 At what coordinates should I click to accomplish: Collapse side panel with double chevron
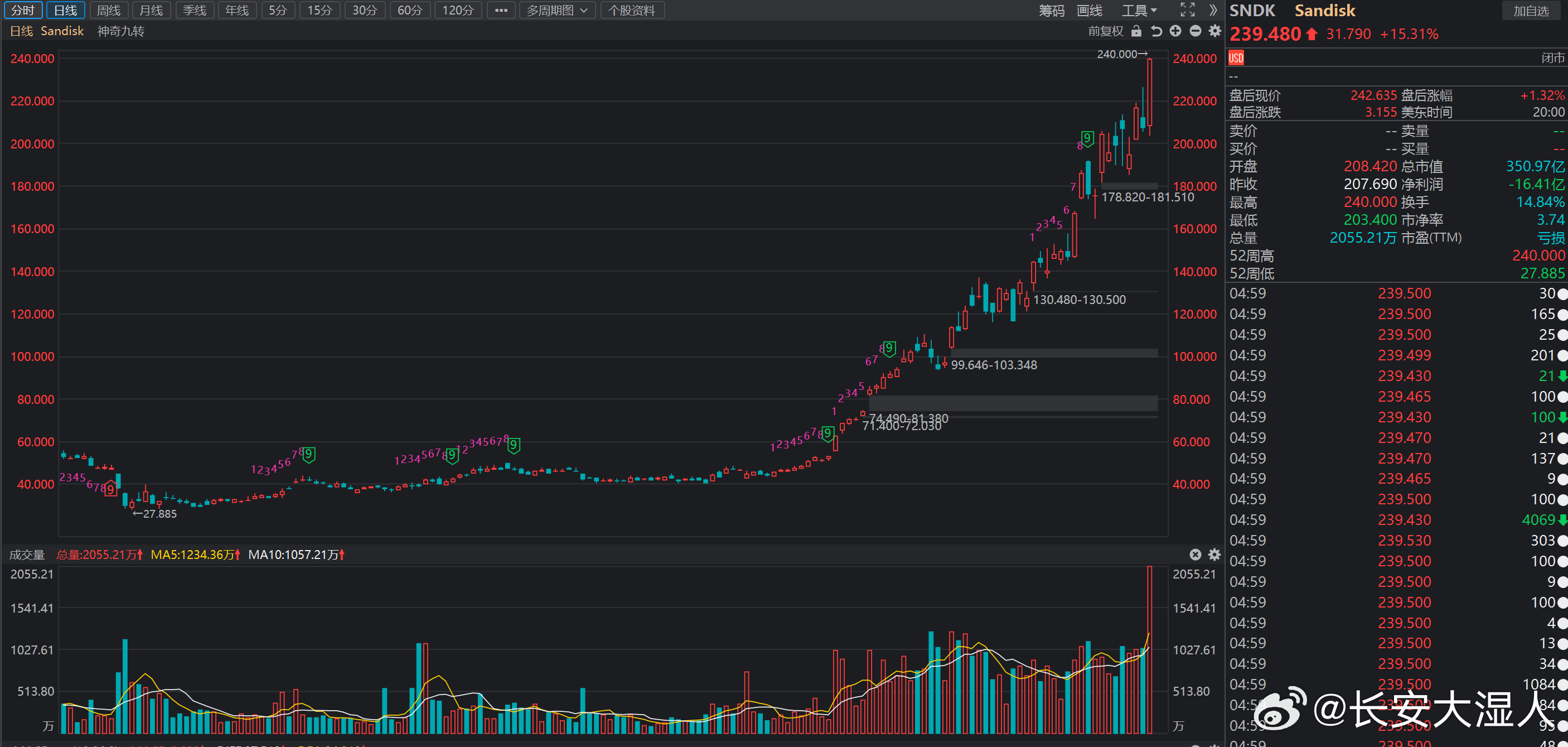click(x=1213, y=9)
